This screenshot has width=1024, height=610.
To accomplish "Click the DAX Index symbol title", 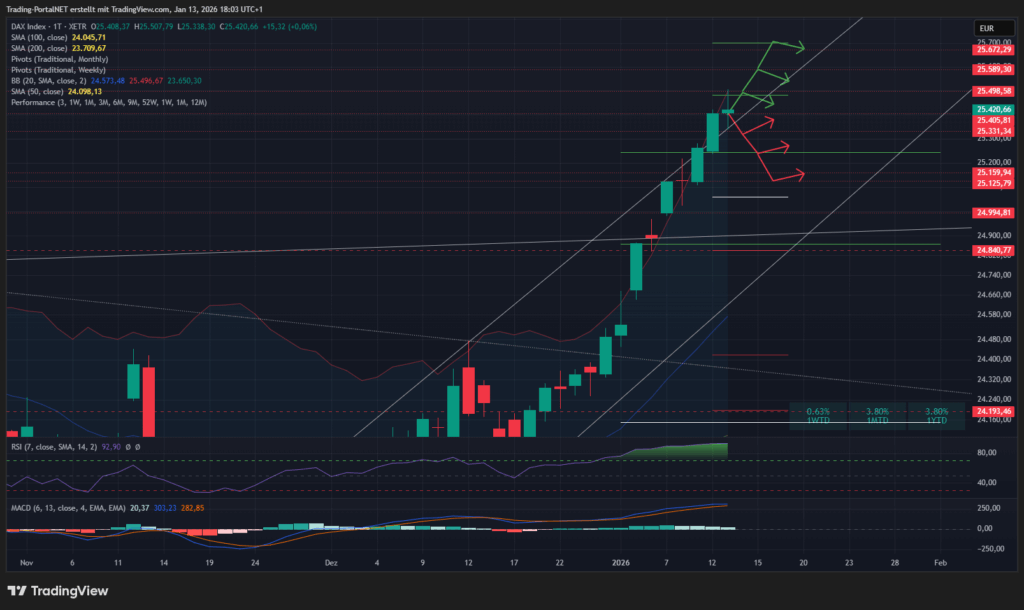I will click(x=30, y=26).
